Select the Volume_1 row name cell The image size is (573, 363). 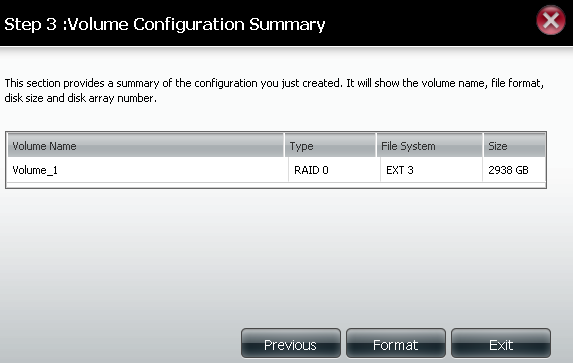point(148,170)
